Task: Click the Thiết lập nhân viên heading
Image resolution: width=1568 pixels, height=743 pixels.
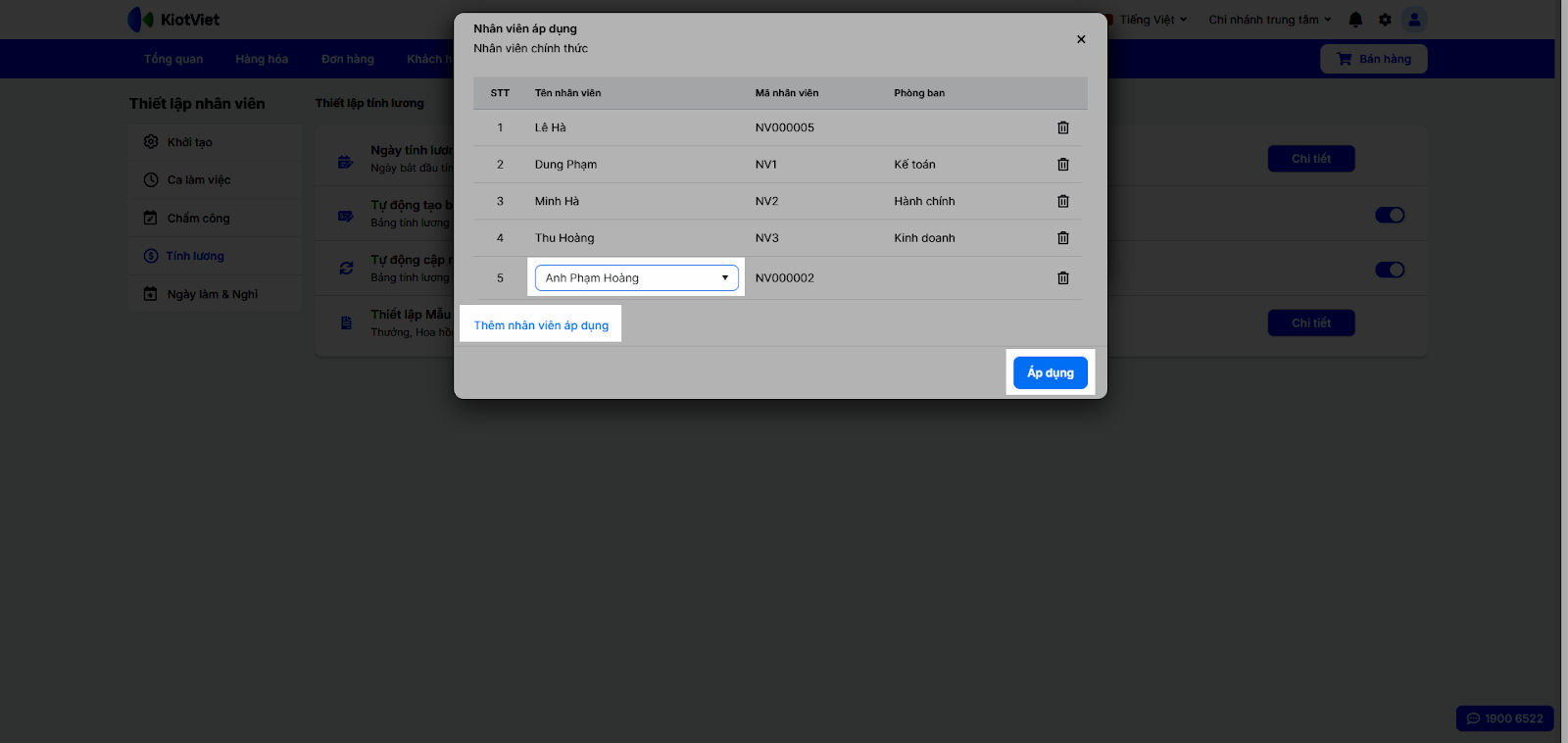Action: pyautogui.click(x=197, y=104)
